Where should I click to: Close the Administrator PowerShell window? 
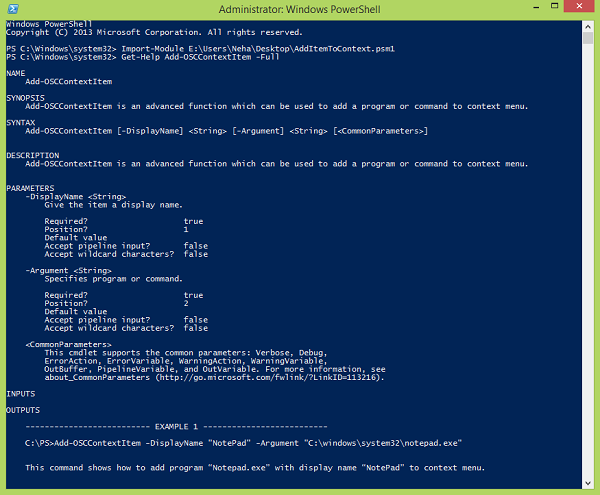577,8
